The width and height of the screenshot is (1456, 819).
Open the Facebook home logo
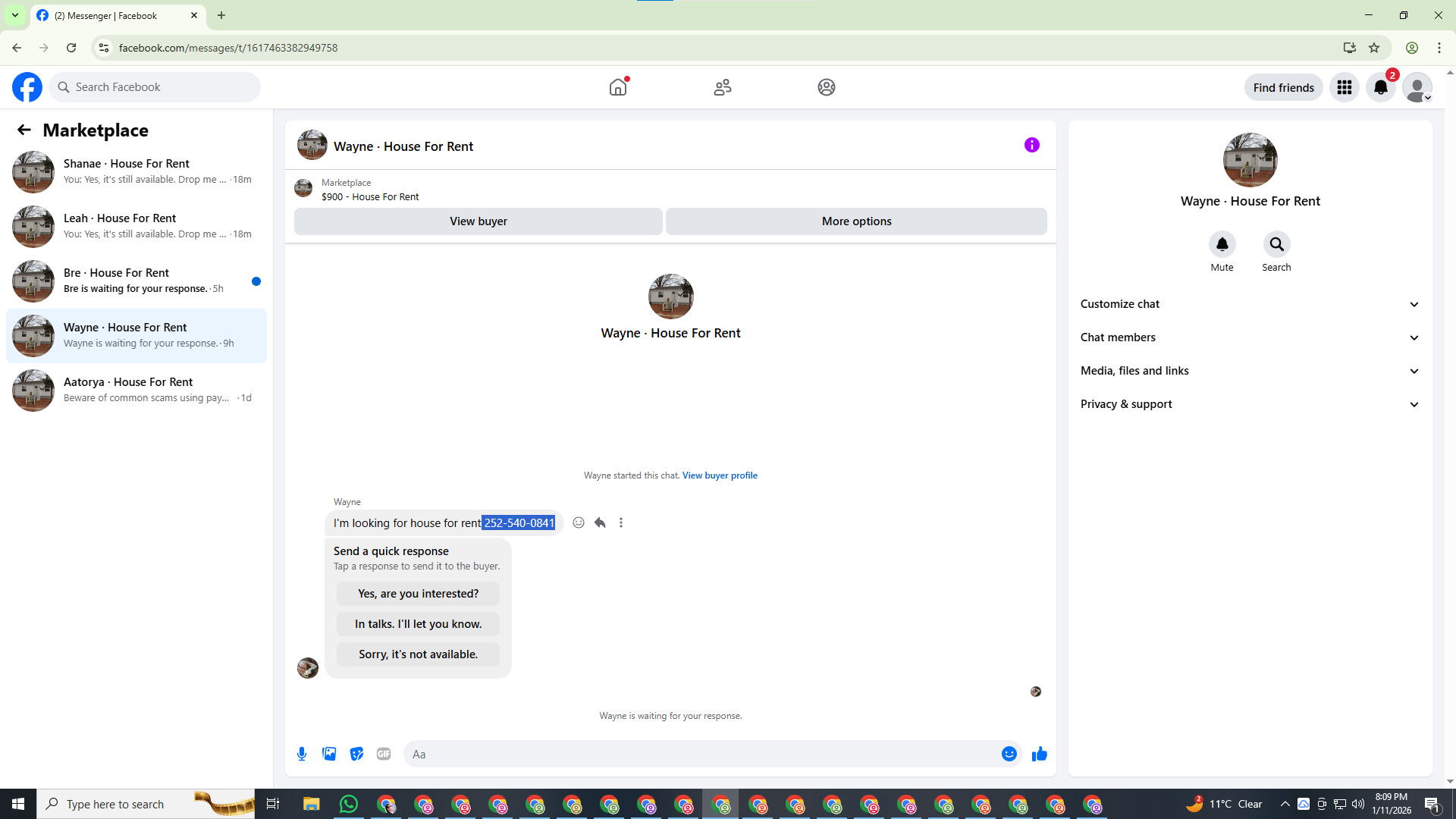pyautogui.click(x=27, y=87)
